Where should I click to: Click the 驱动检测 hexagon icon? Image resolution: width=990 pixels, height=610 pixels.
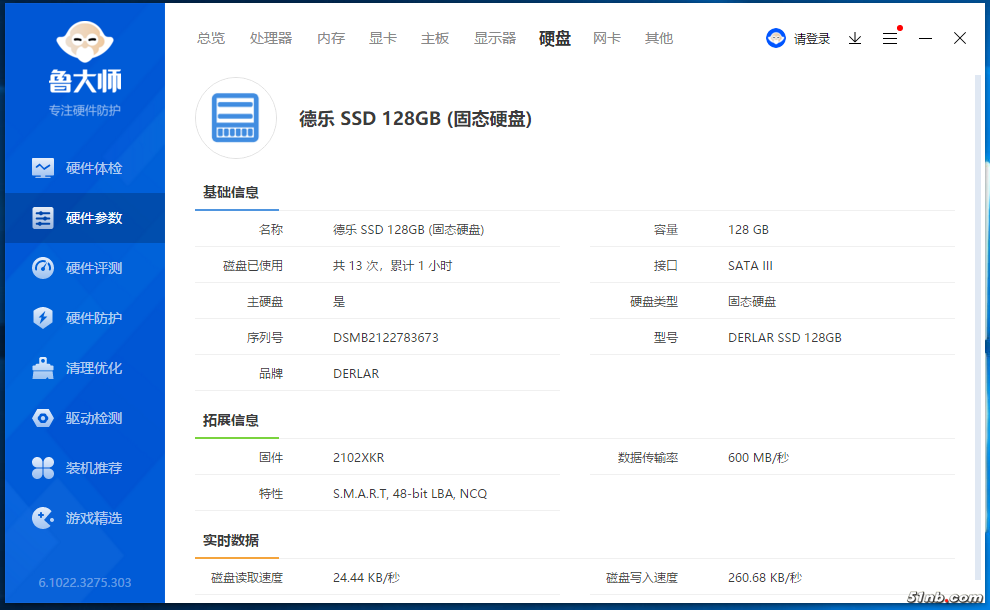(x=43, y=418)
